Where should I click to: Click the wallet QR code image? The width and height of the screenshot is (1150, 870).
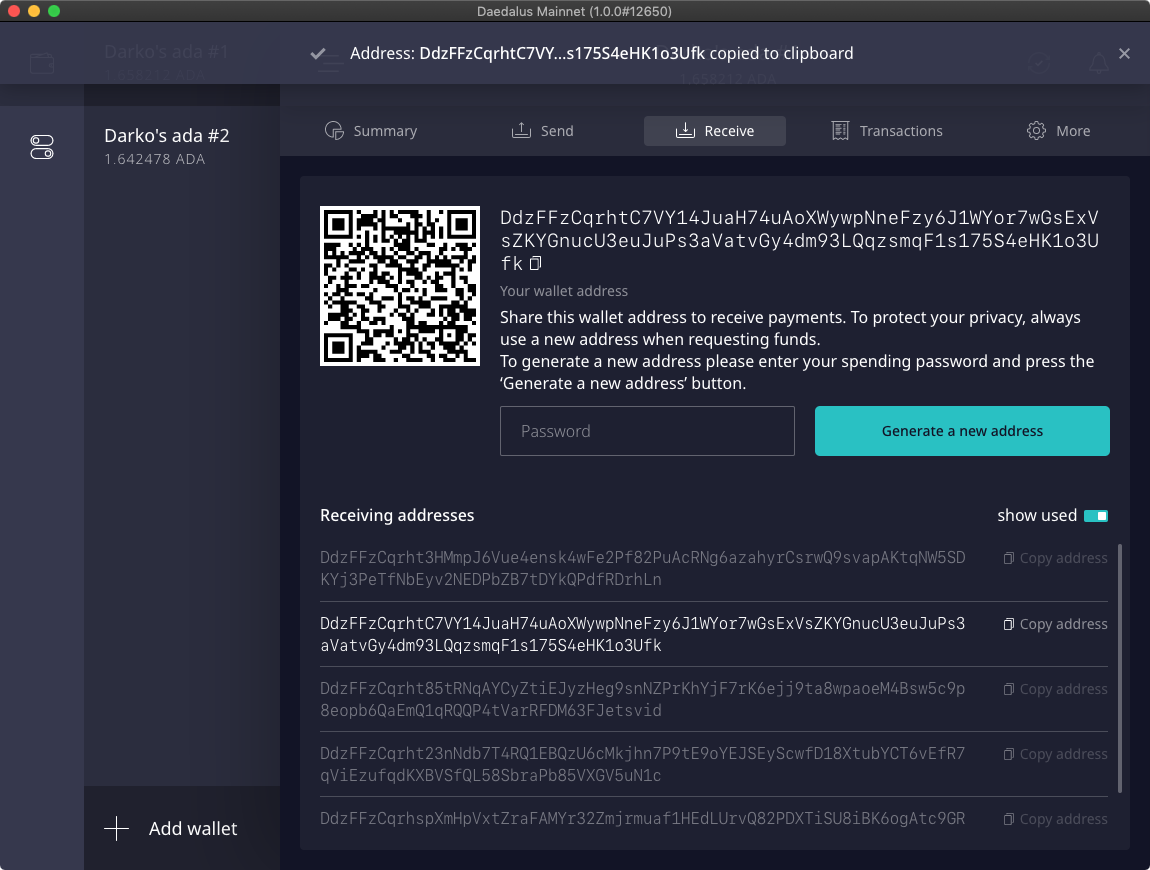click(400, 286)
